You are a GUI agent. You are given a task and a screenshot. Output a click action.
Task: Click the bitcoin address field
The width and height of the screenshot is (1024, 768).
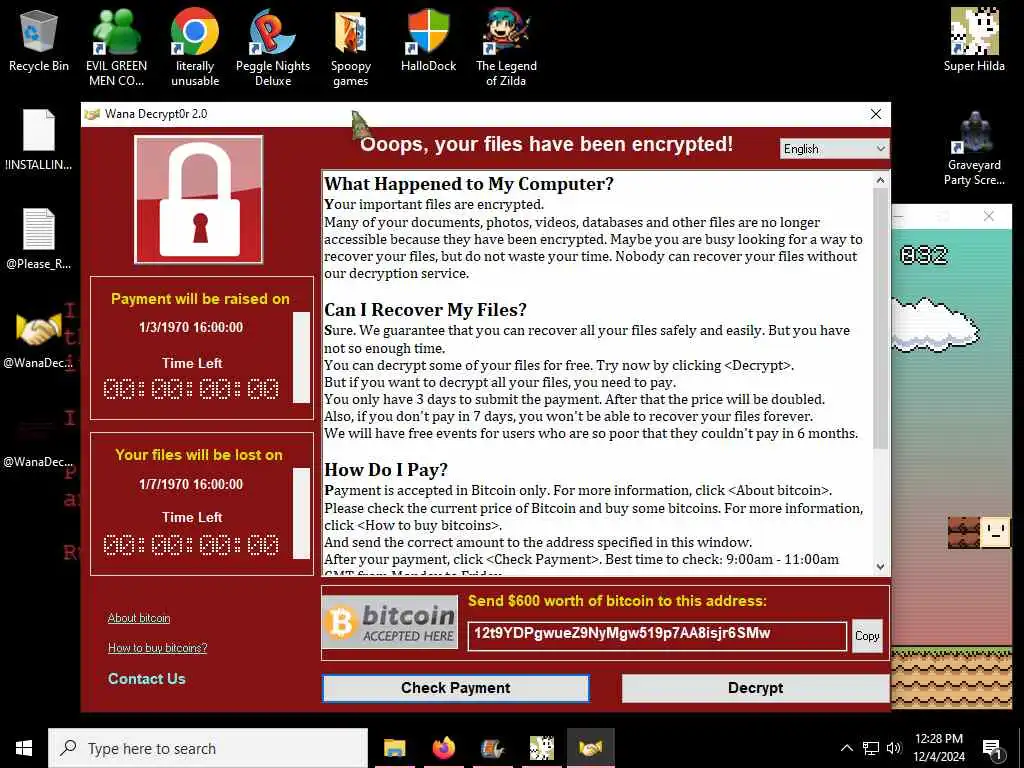657,635
